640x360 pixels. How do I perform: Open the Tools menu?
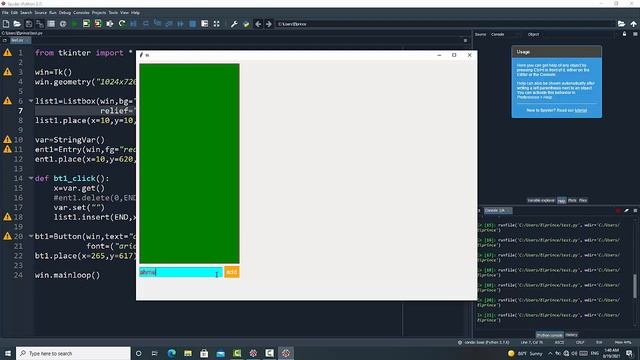113,13
